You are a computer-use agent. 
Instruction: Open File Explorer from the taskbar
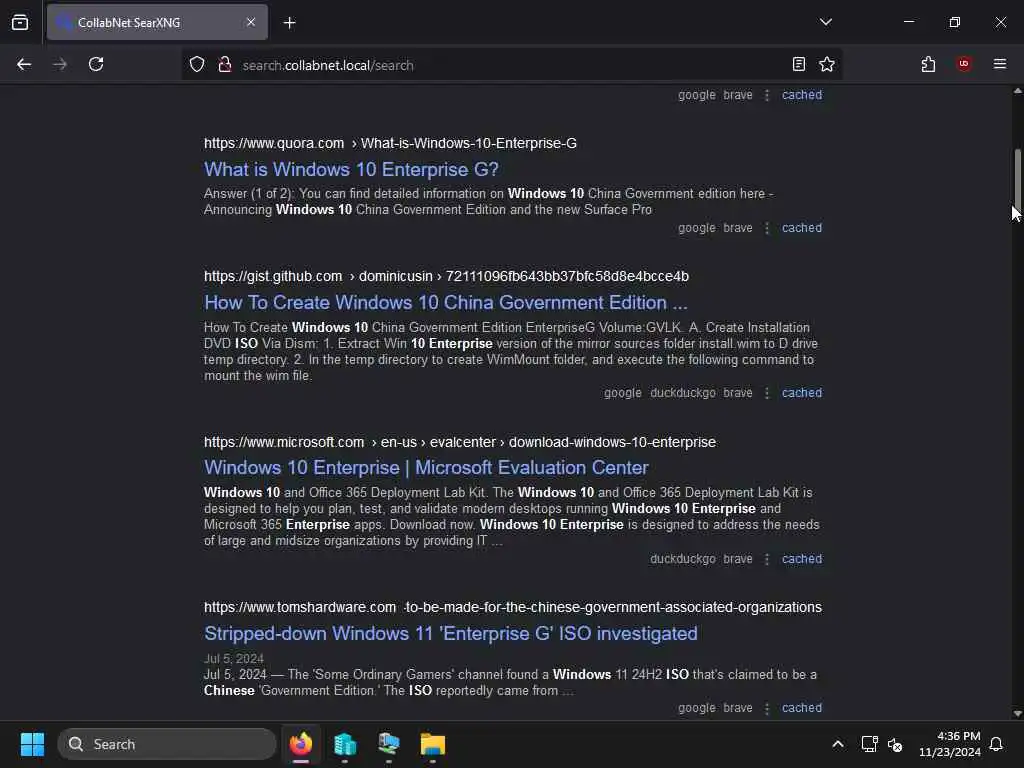click(x=432, y=744)
